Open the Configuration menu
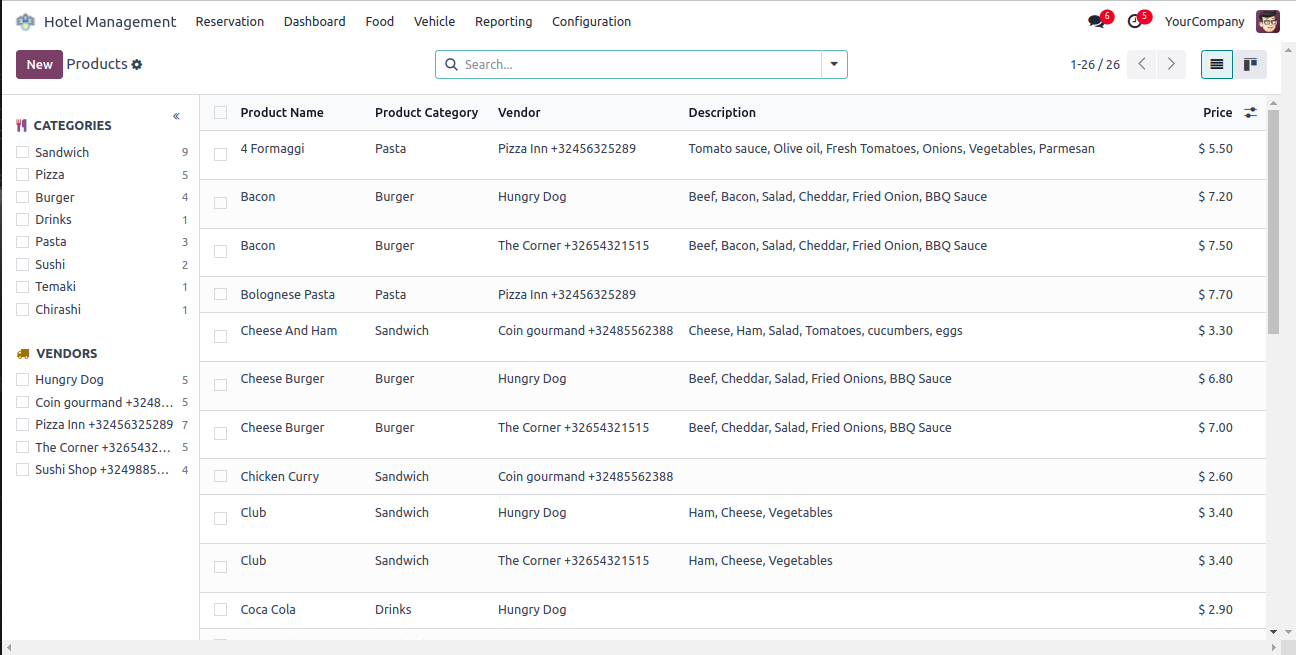Image resolution: width=1296 pixels, height=655 pixels. click(x=591, y=21)
